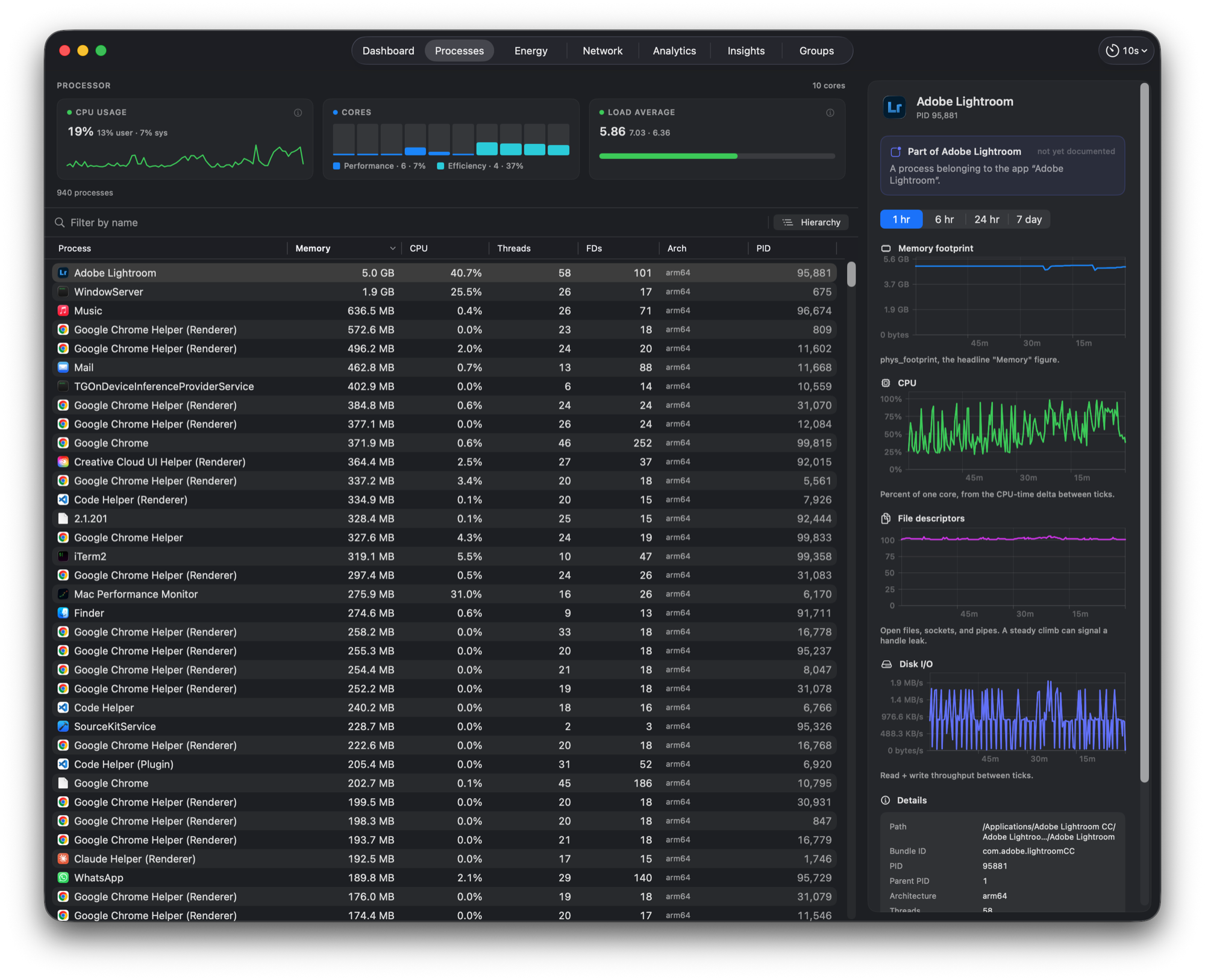Toggle the Hierarchy view button
This screenshot has width=1205, height=980.
[x=811, y=222]
